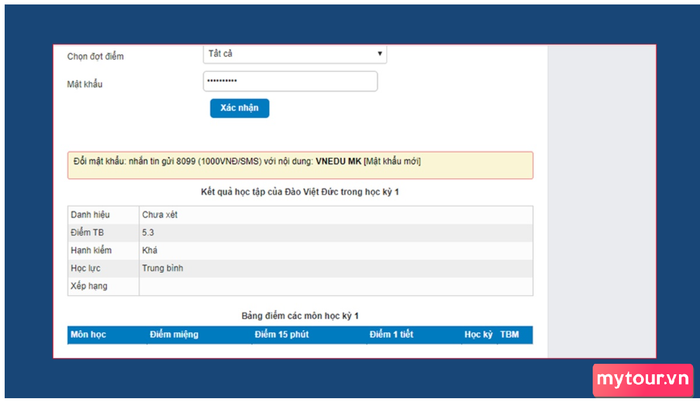Image resolution: width=700 pixels, height=405 pixels.
Task: Click the 'Điểm 1 tiết' column header
Action: (x=391, y=334)
